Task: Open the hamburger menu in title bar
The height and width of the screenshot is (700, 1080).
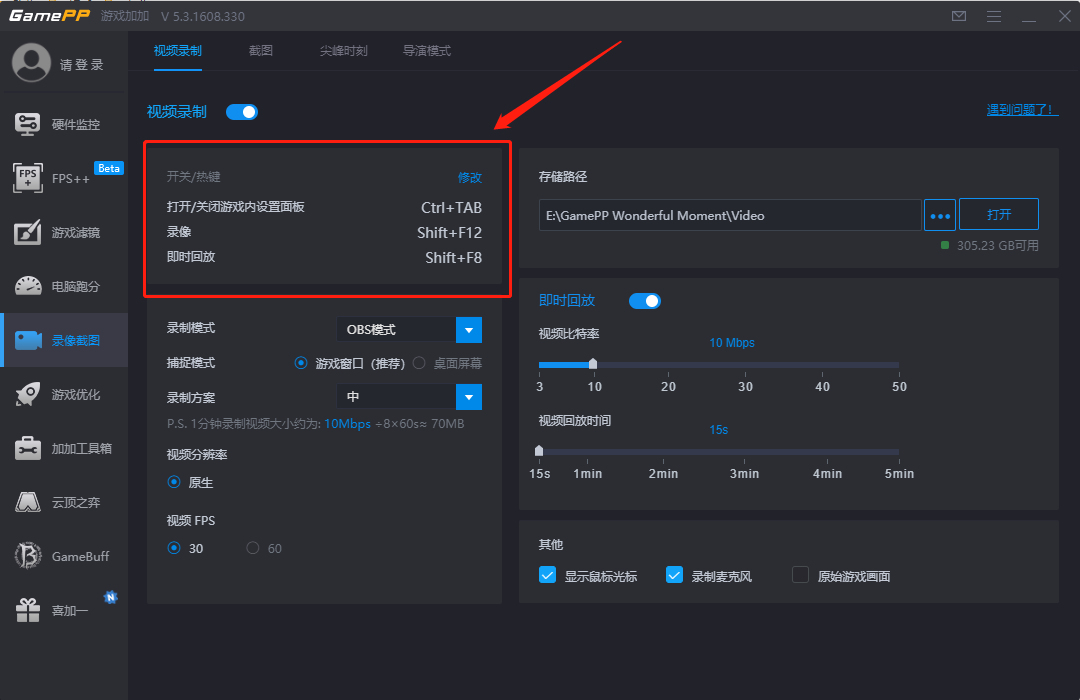Action: coord(994,16)
